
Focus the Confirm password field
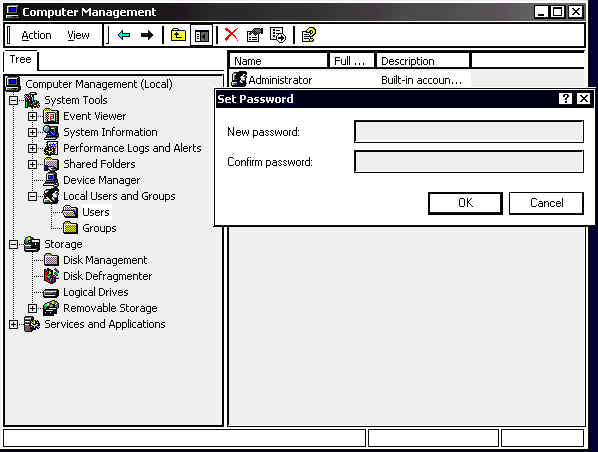[x=469, y=161]
